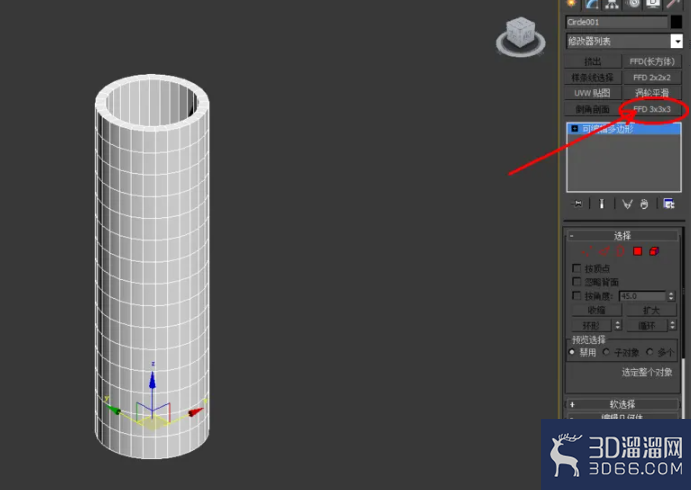Apply the FFD 3x3x3 modifier
Screen dimensions: 691x490
click(x=652, y=109)
